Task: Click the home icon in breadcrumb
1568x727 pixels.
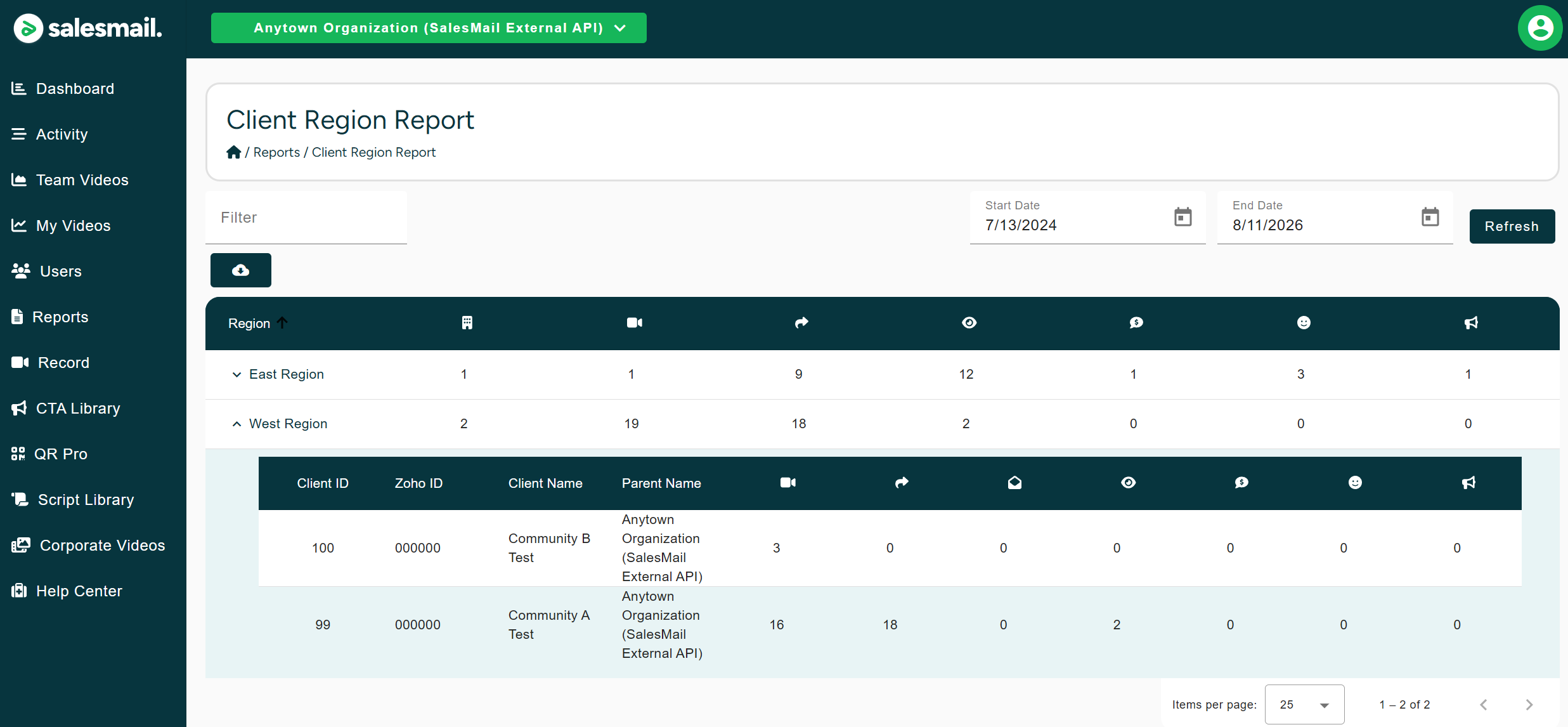Action: 234,152
